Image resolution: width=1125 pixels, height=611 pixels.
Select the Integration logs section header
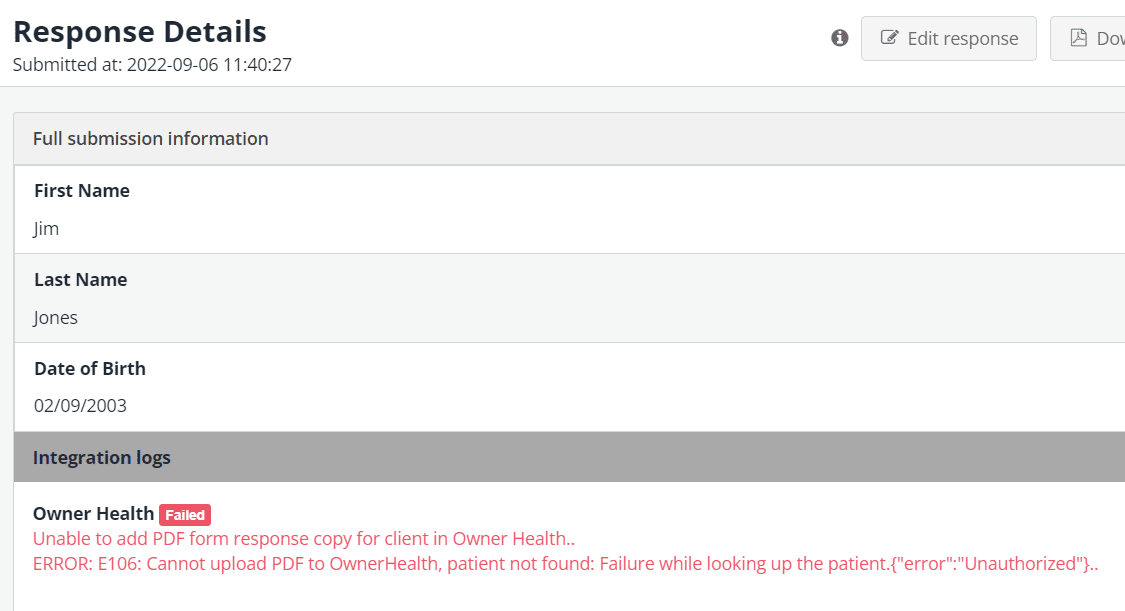coord(569,457)
